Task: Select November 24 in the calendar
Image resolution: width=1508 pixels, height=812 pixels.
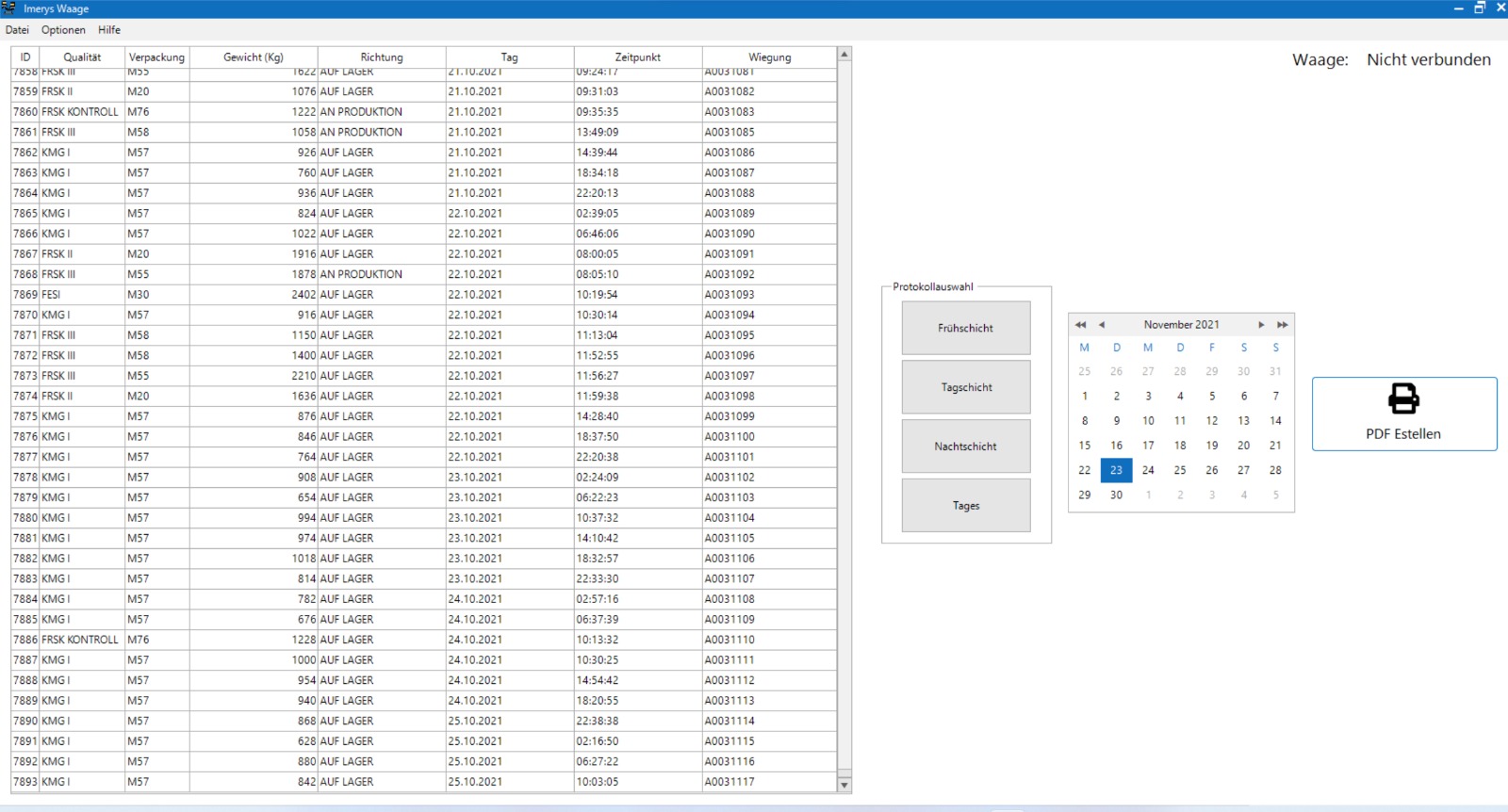Action: click(x=1148, y=470)
